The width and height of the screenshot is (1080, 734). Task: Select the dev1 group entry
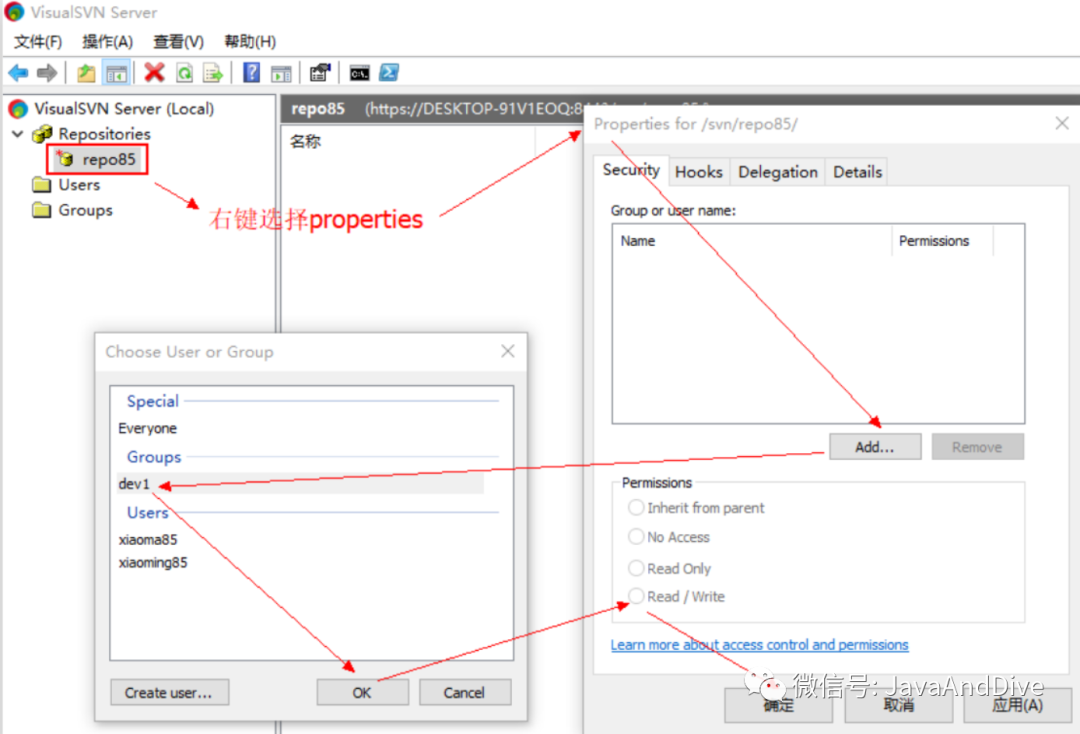click(300, 483)
